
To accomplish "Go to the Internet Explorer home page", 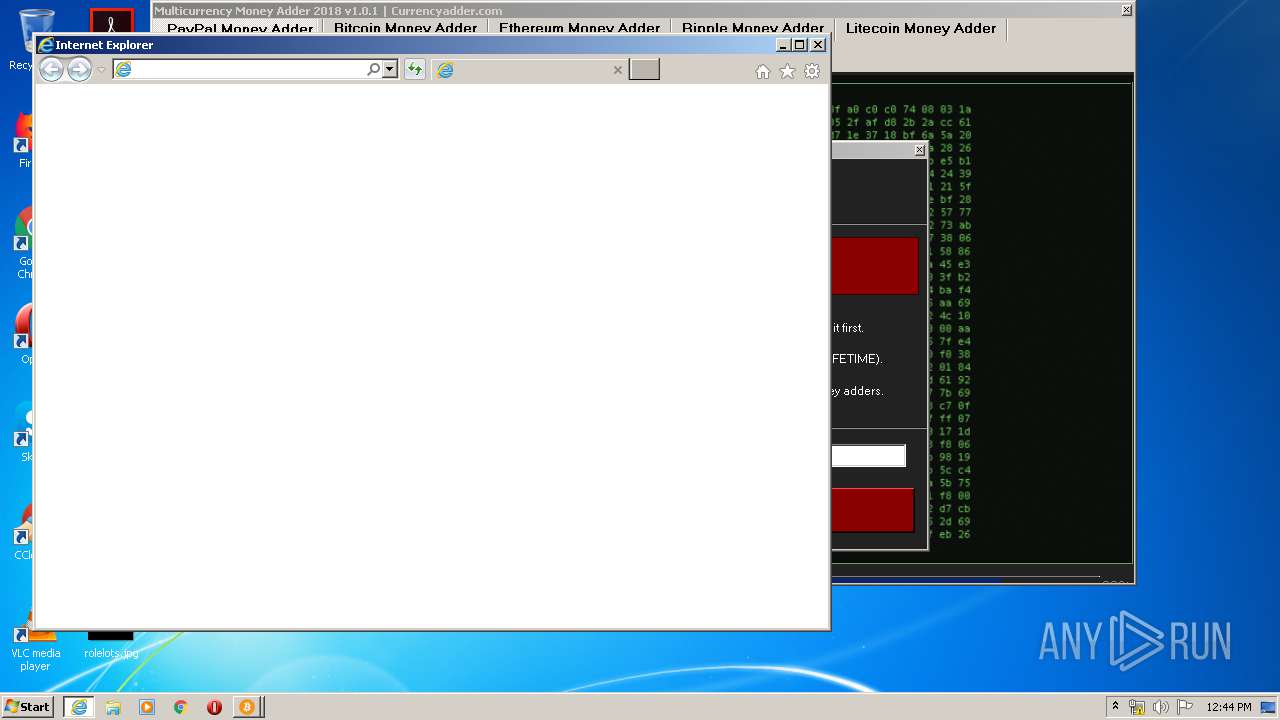I will [763, 71].
